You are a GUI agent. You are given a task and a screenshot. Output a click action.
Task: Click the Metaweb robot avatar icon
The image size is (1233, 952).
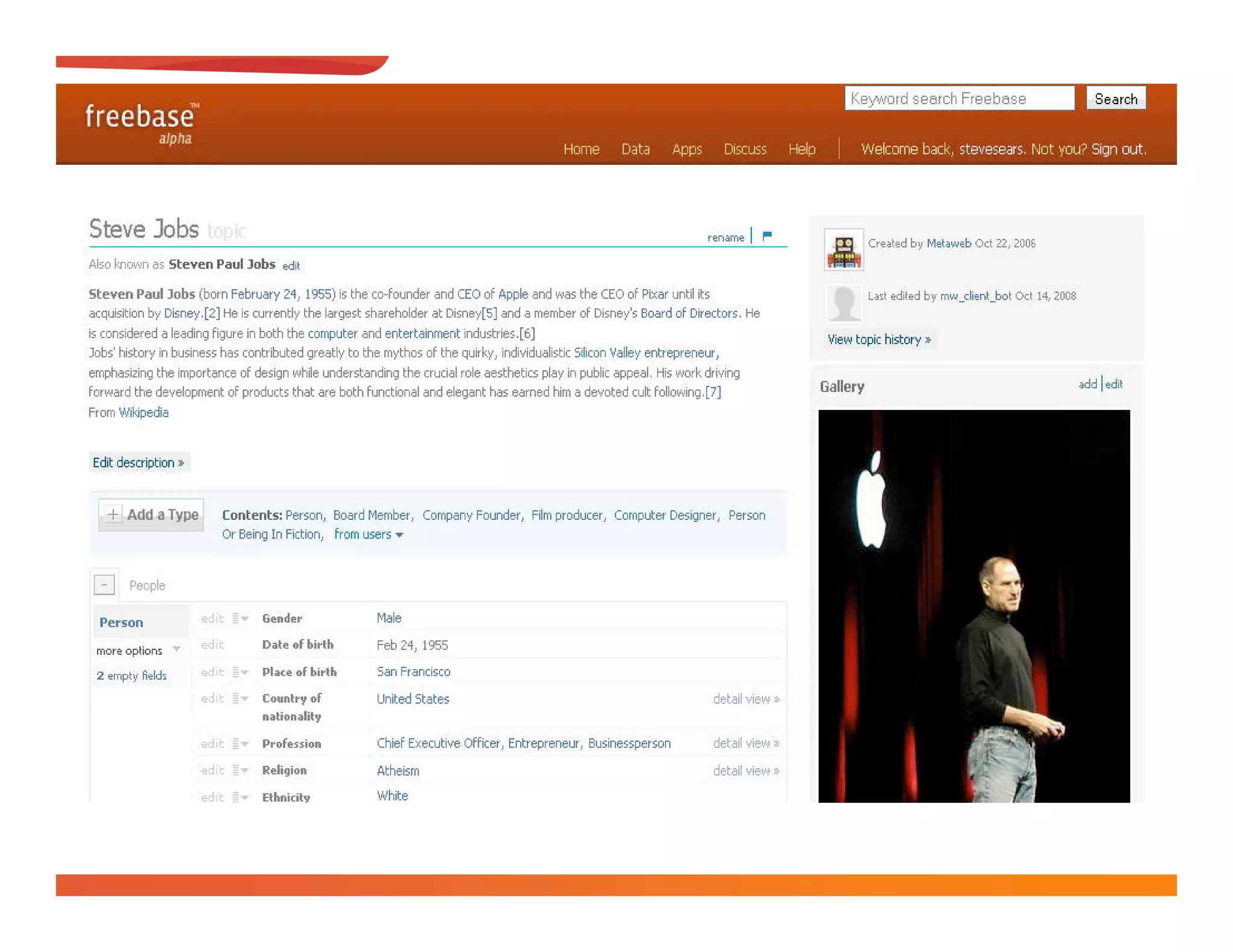coord(843,250)
